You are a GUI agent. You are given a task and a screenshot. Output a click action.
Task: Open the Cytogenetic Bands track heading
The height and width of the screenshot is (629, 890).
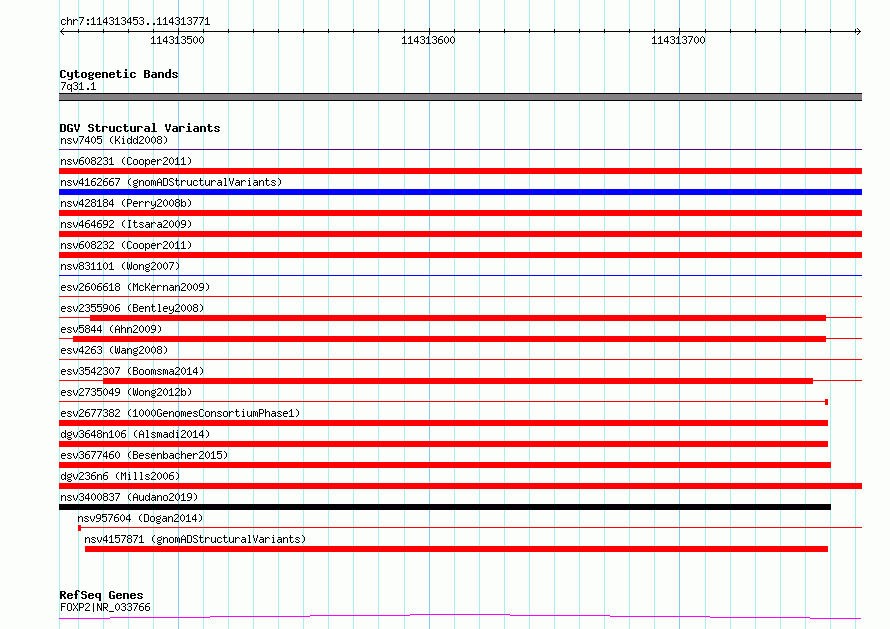tap(119, 74)
